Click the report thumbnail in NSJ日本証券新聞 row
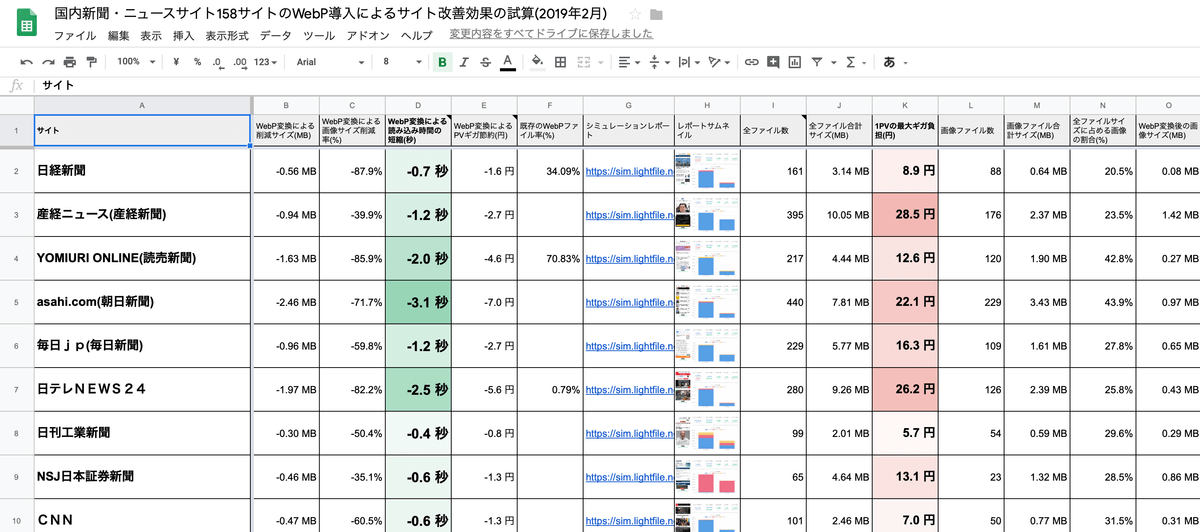 tap(707, 477)
